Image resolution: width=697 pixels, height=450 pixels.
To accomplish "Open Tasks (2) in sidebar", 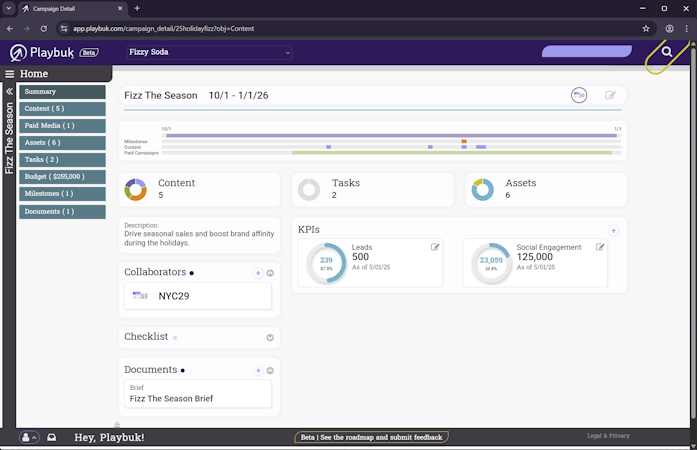I will coord(62,160).
